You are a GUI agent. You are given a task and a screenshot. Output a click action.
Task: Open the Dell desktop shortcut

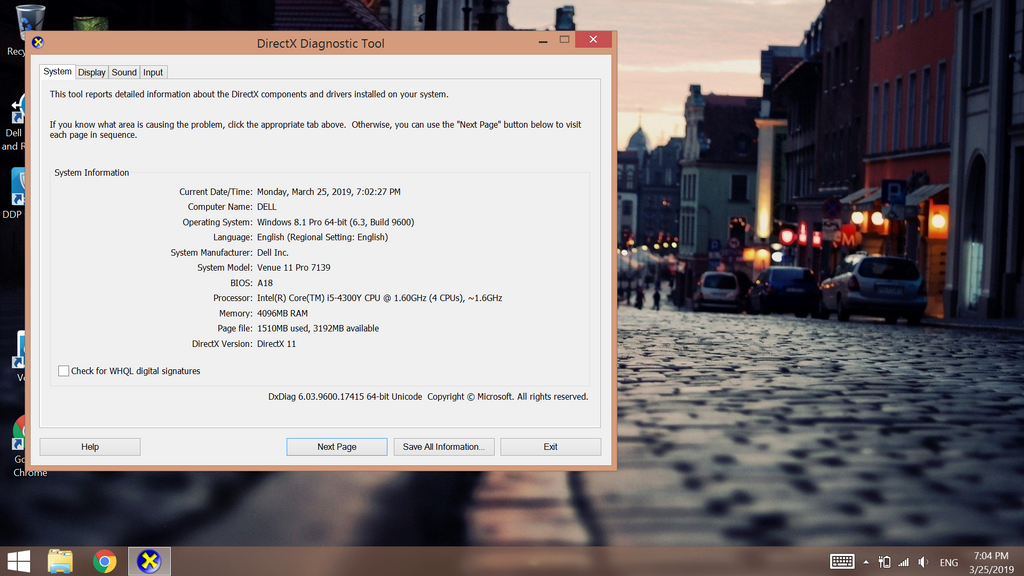tap(13, 123)
